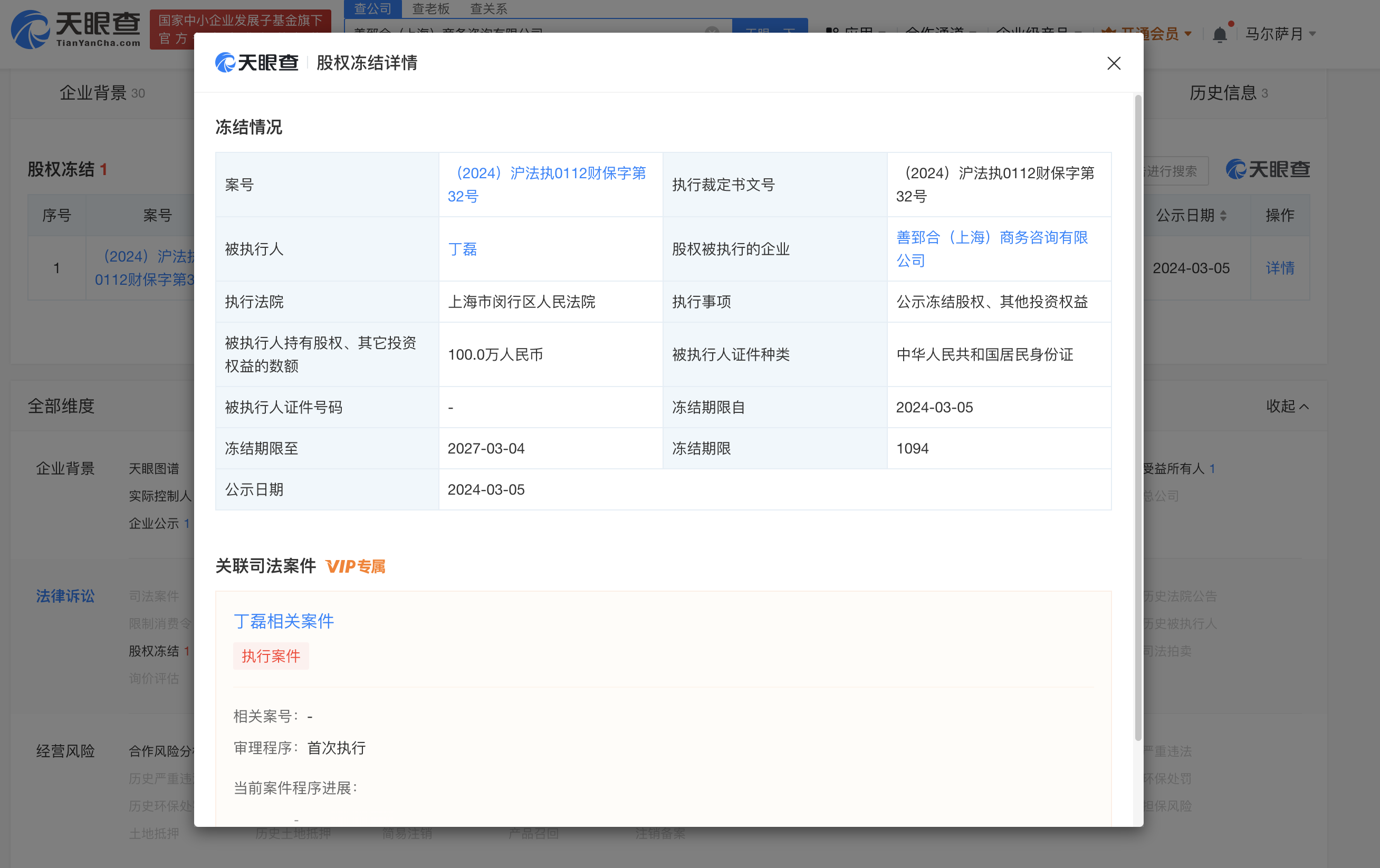The width and height of the screenshot is (1380, 868).
Task: Collapse 全部维度 with 收起
Action: 1287,406
